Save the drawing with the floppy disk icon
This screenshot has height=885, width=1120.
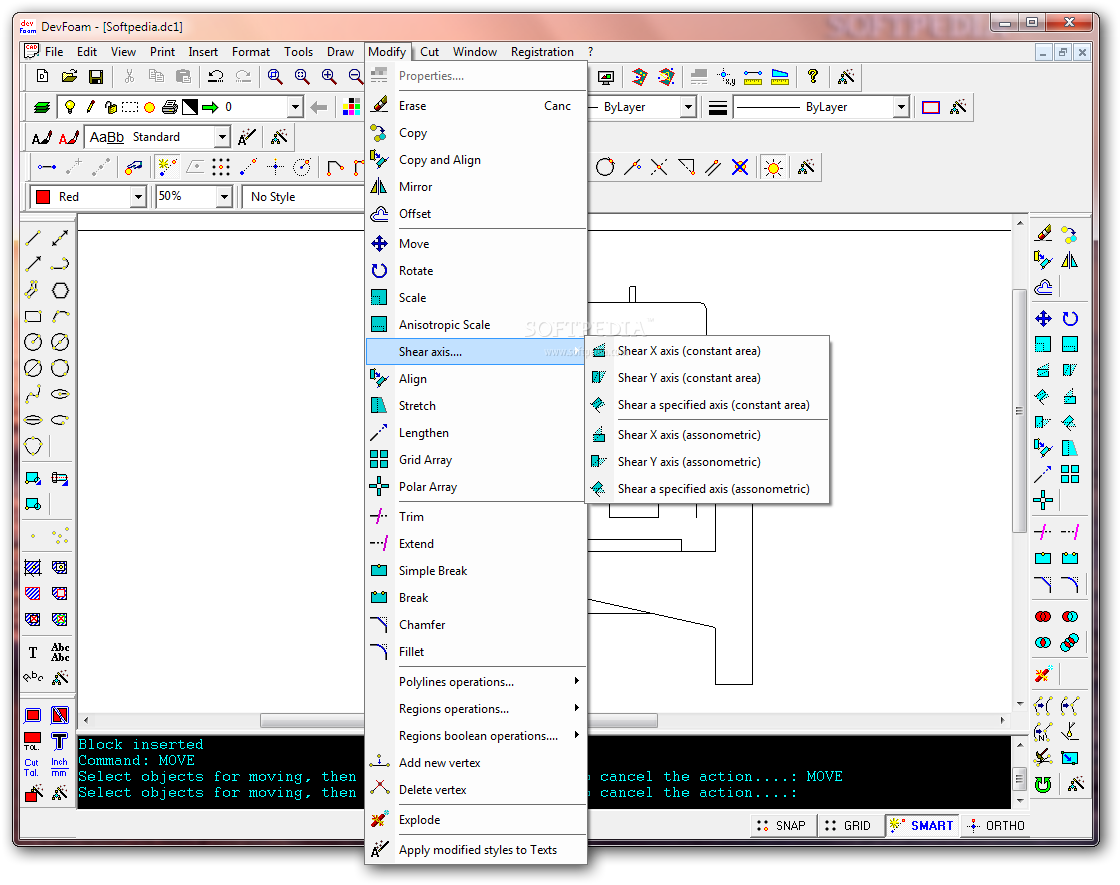pyautogui.click(x=96, y=76)
